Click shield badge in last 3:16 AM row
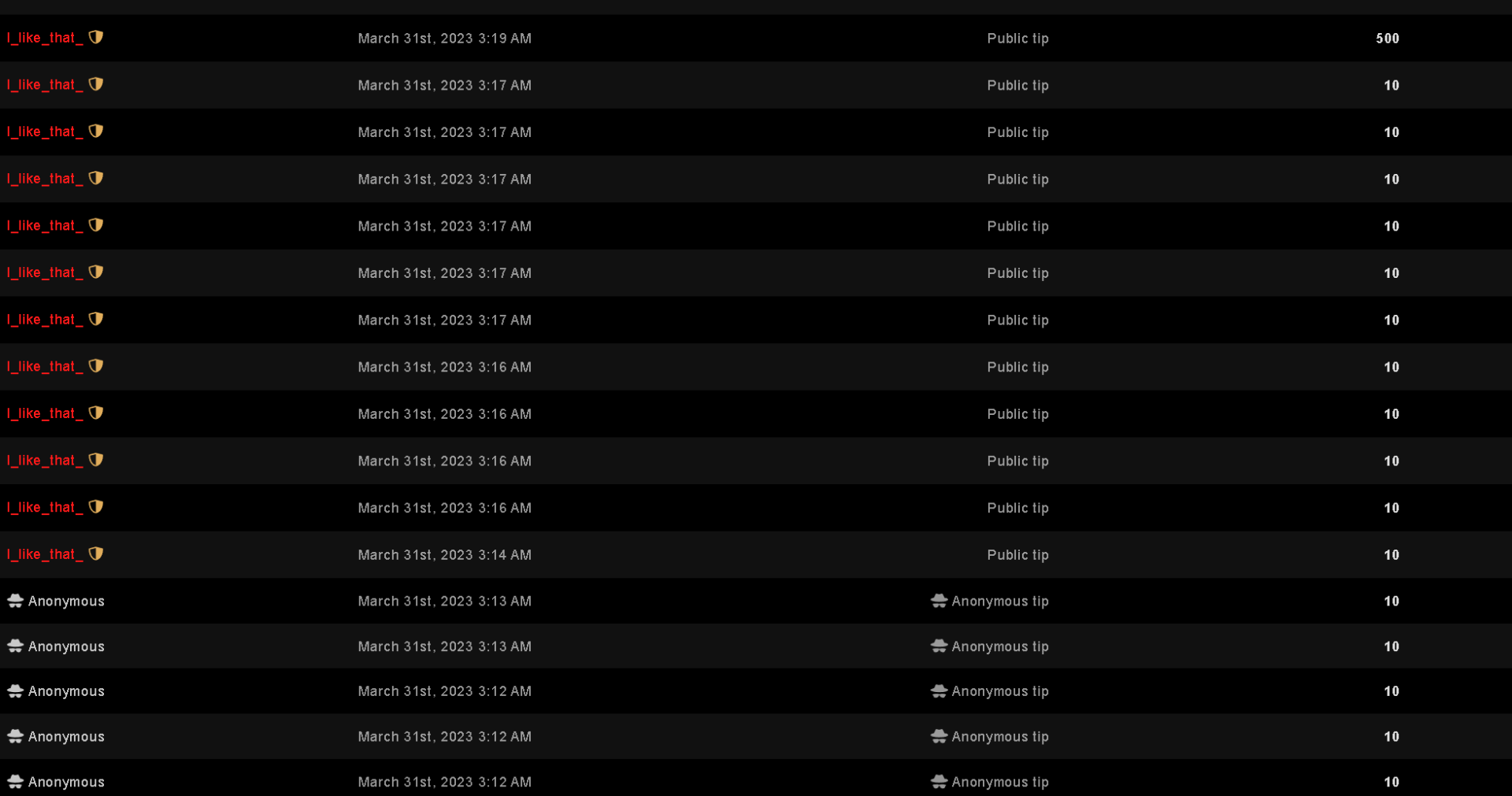The width and height of the screenshot is (1512, 796). 96,507
